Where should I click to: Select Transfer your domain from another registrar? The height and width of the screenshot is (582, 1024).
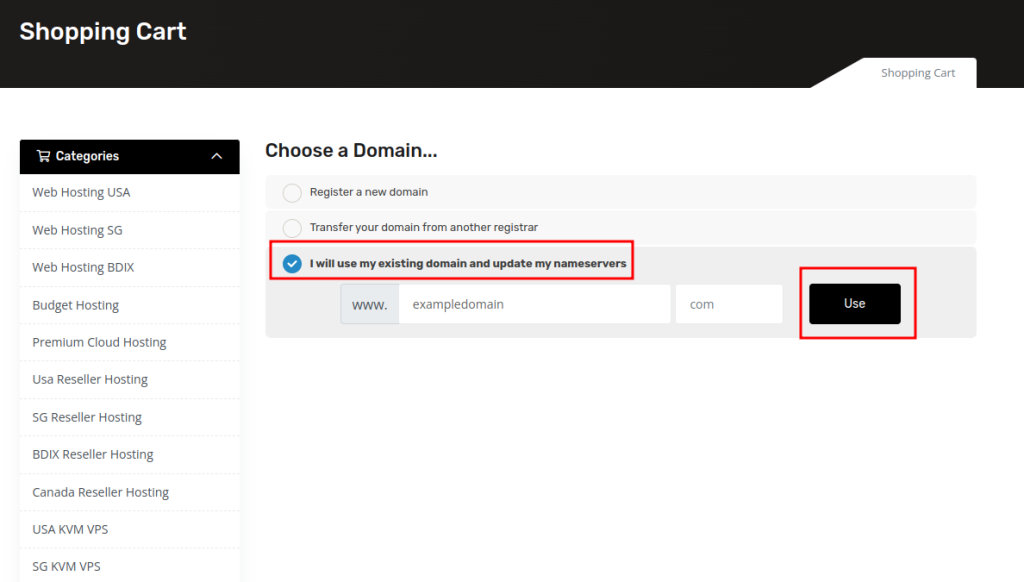click(292, 228)
